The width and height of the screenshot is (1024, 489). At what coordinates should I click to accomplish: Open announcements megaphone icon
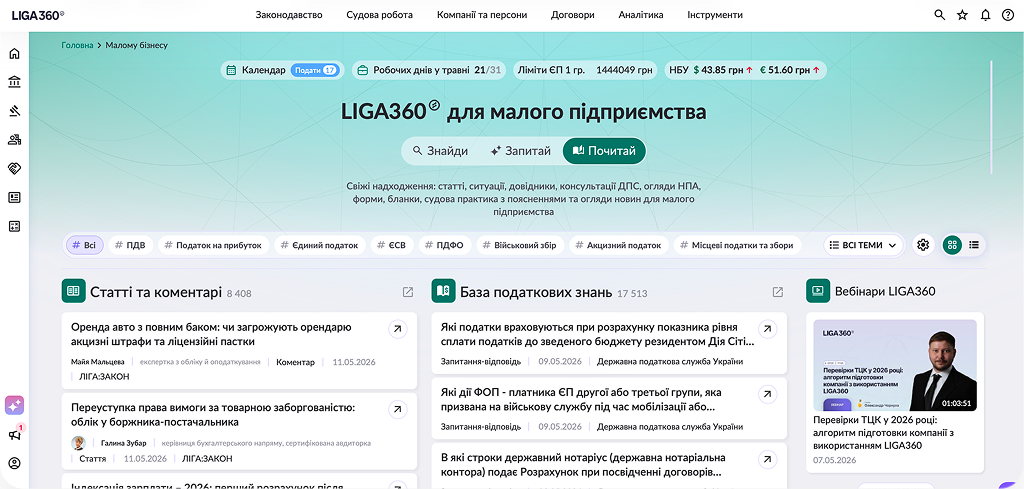(14, 435)
